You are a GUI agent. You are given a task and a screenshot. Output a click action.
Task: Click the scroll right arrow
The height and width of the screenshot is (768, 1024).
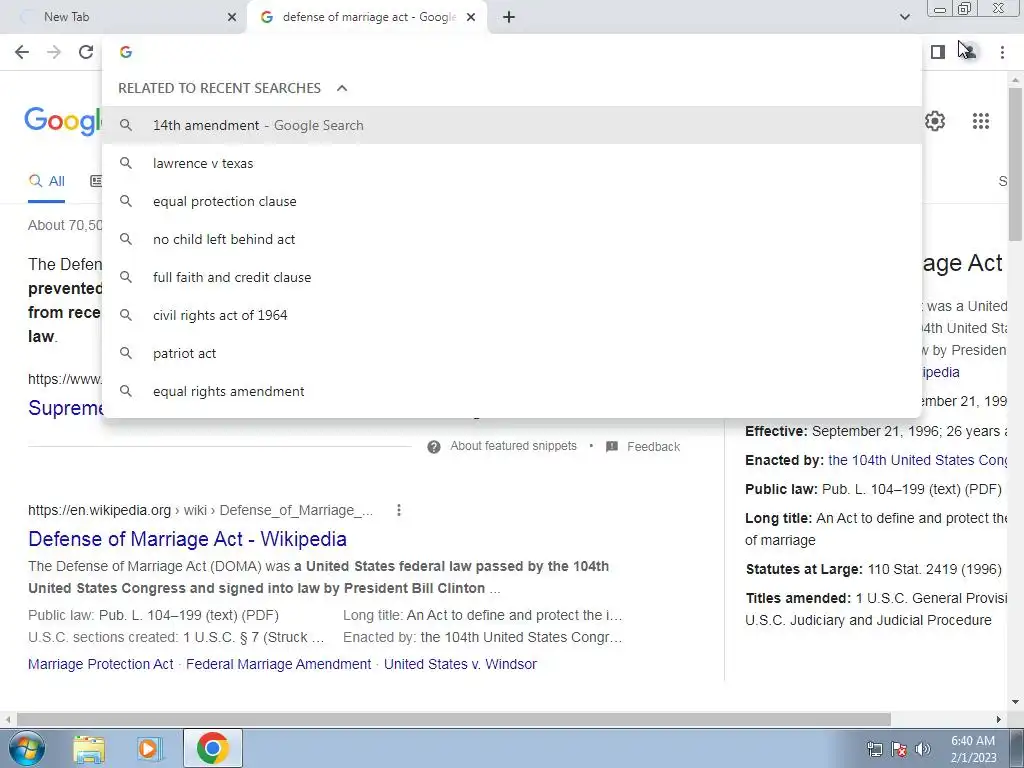click(999, 719)
